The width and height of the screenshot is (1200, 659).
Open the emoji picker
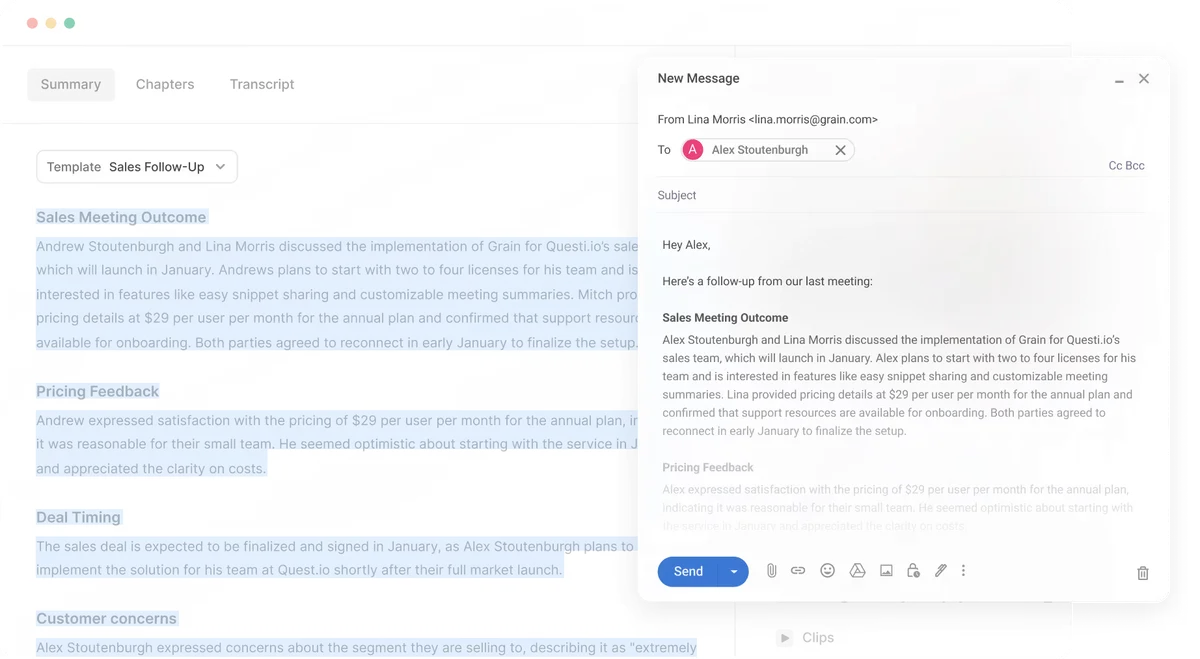(827, 570)
